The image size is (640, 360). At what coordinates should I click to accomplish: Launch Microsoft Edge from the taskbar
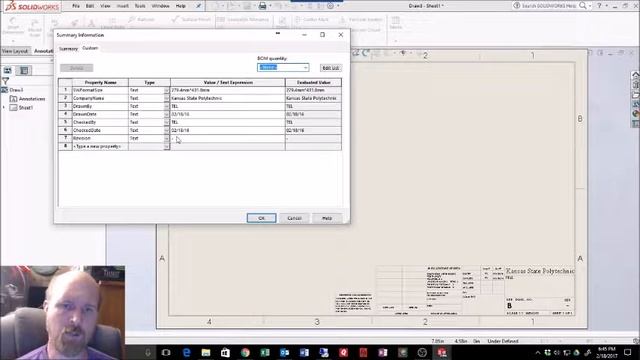(186, 353)
